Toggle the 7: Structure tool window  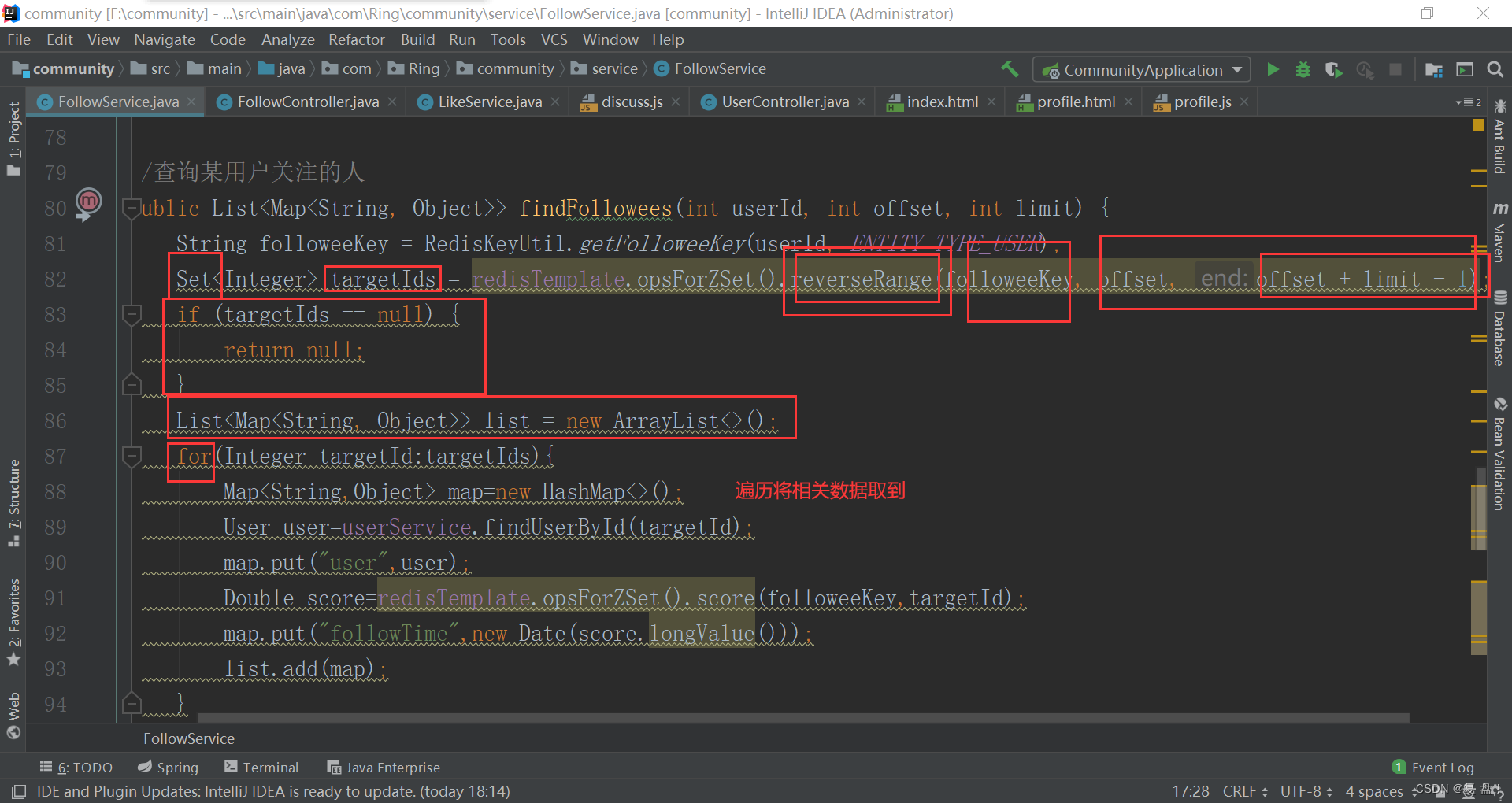click(14, 504)
